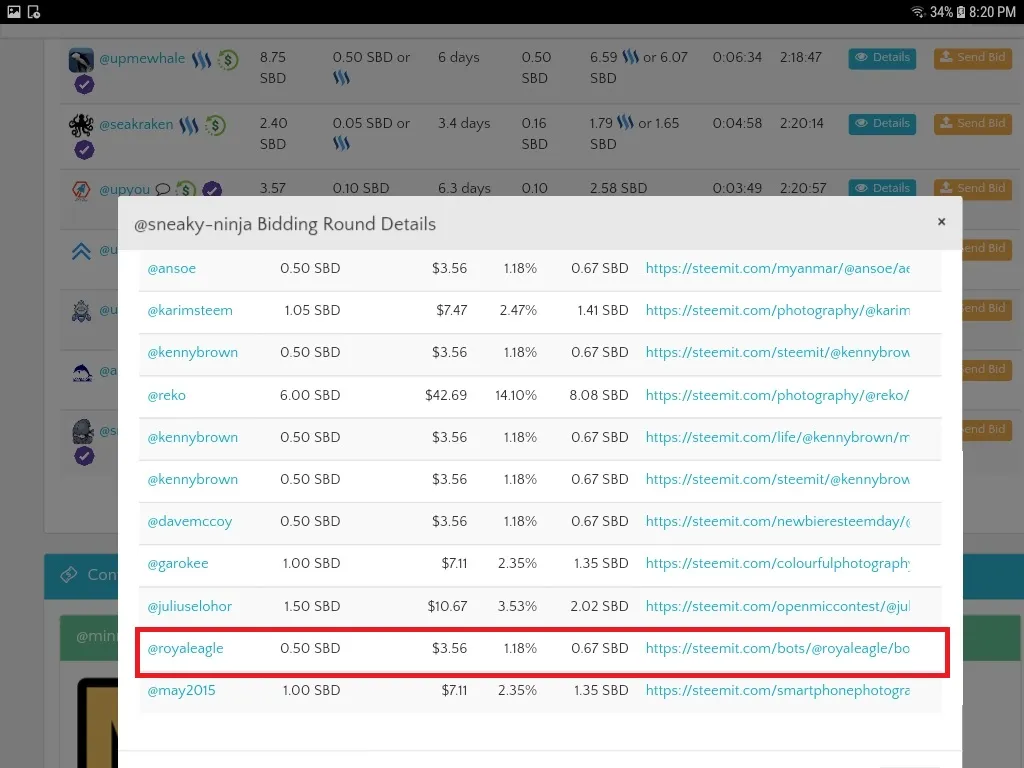Click the screenshot notification icon in status bar
1024x768 pixels.
click(x=34, y=12)
